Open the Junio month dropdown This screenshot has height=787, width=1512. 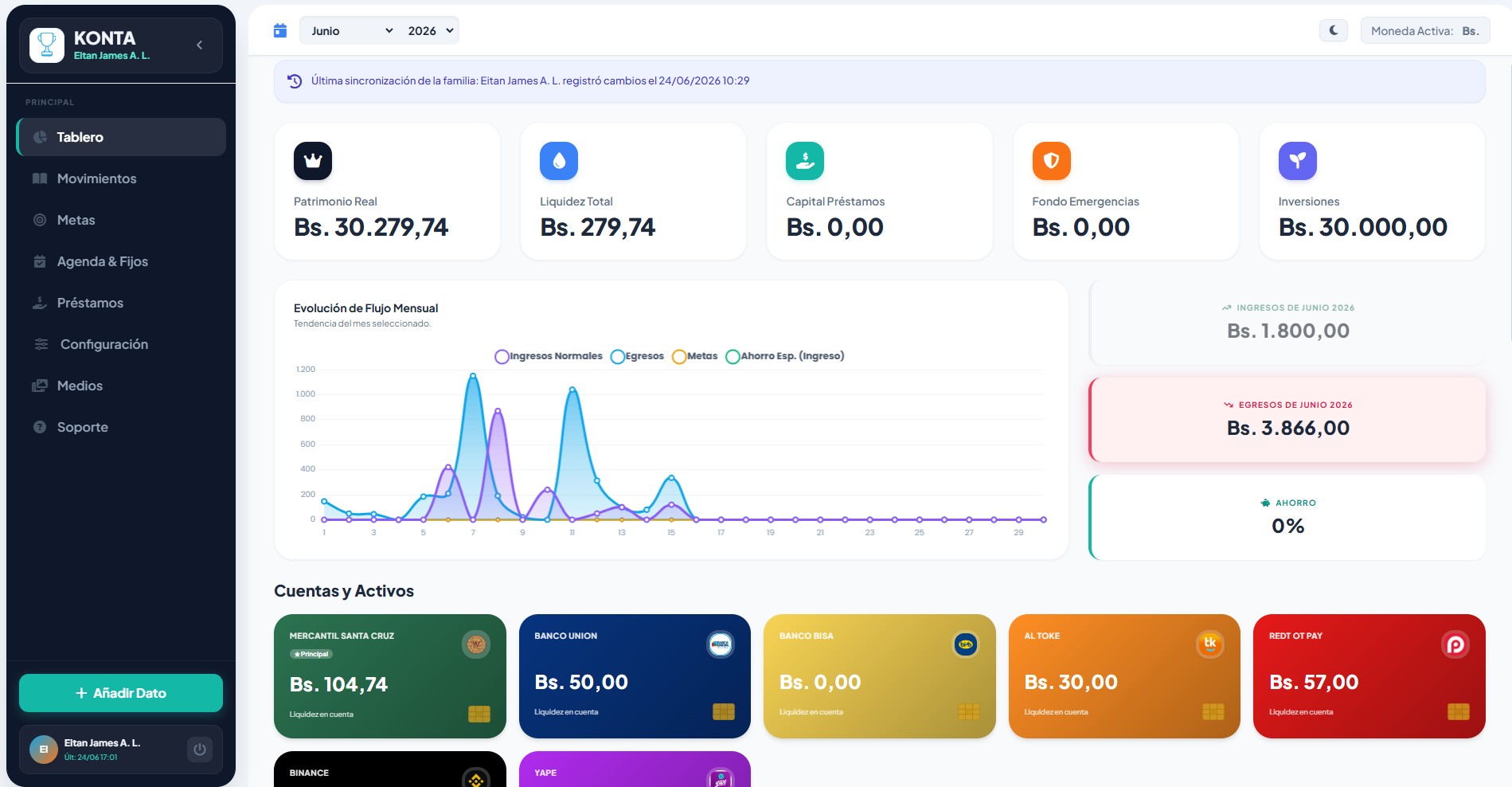click(351, 30)
